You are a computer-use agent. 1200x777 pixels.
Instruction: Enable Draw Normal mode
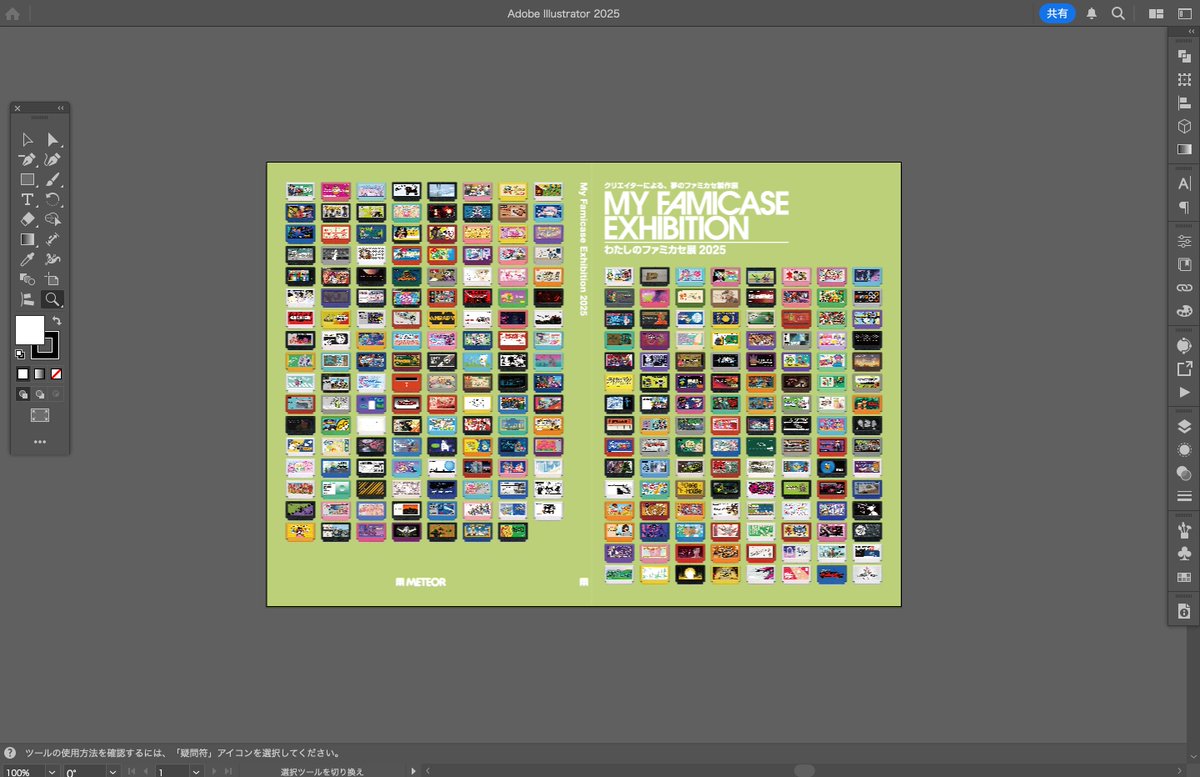22,394
